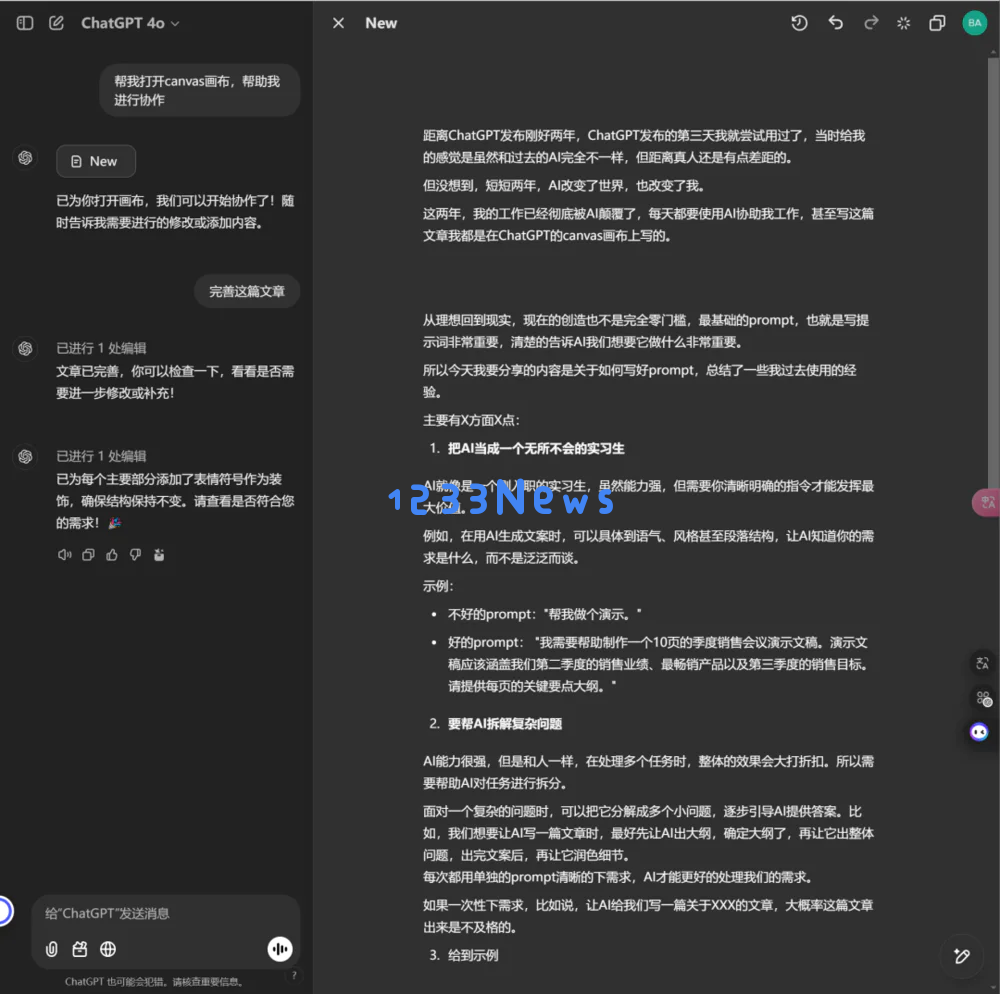Copy canvas content icon
1000x994 pixels.
[937, 24]
